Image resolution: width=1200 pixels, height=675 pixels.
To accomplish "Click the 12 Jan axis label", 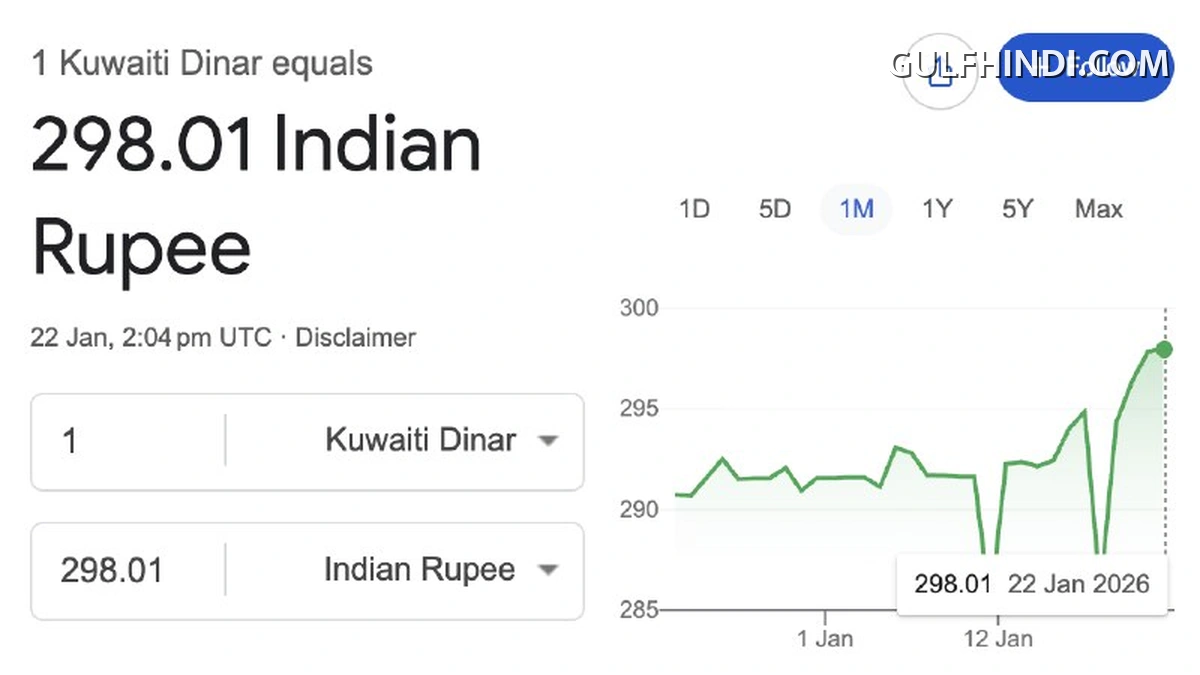I will coord(997,639).
